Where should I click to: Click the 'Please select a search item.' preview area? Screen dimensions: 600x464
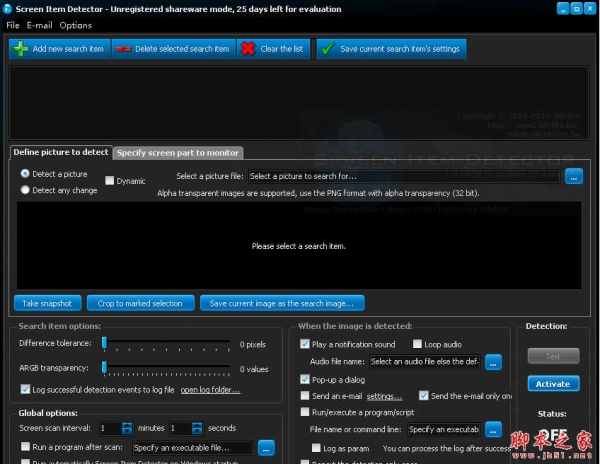[x=299, y=246]
